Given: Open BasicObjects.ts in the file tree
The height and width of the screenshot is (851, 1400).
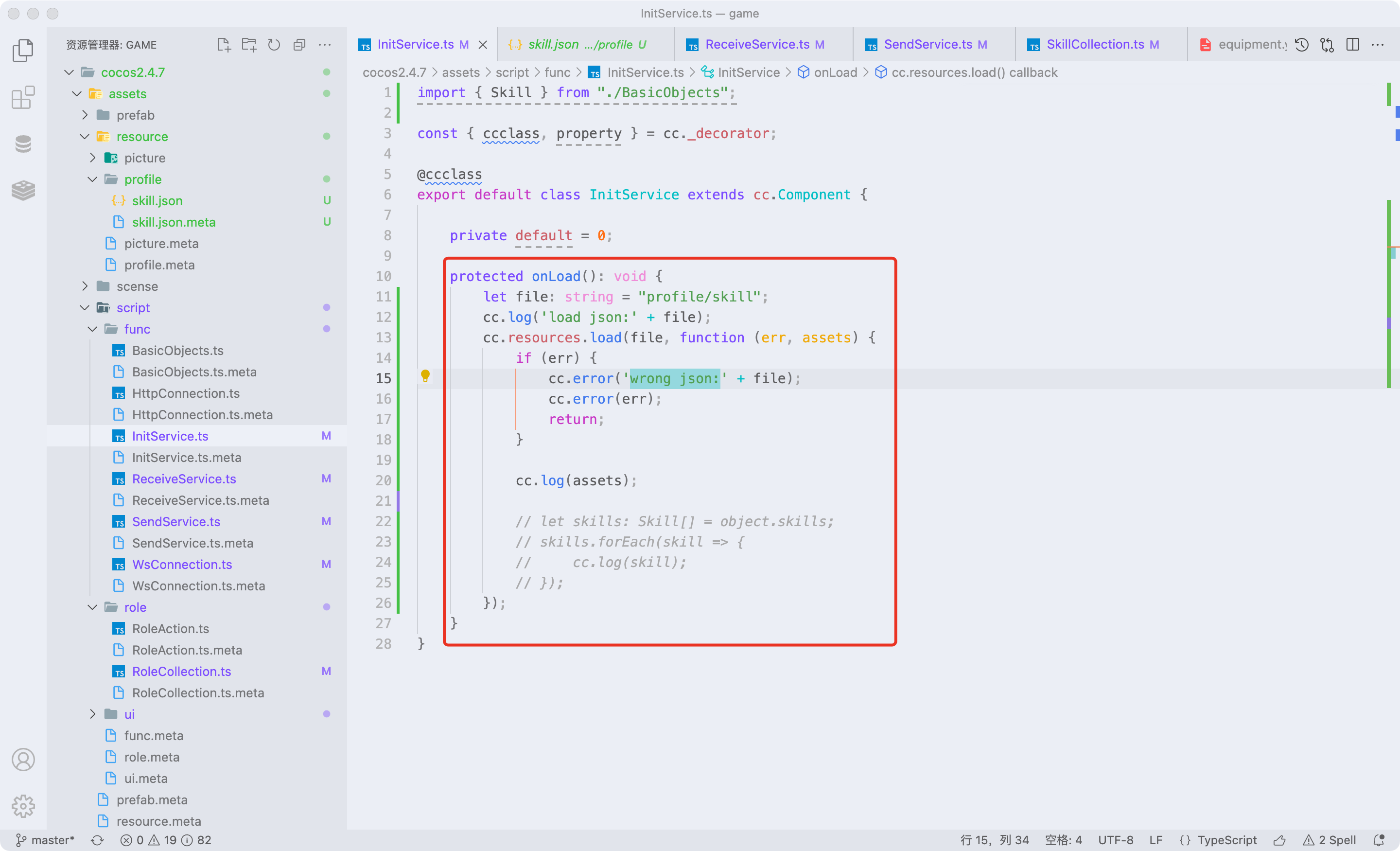Looking at the screenshot, I should [x=177, y=351].
